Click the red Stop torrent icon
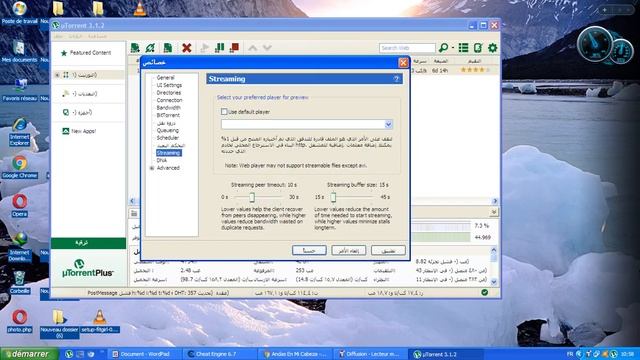 click(x=234, y=48)
